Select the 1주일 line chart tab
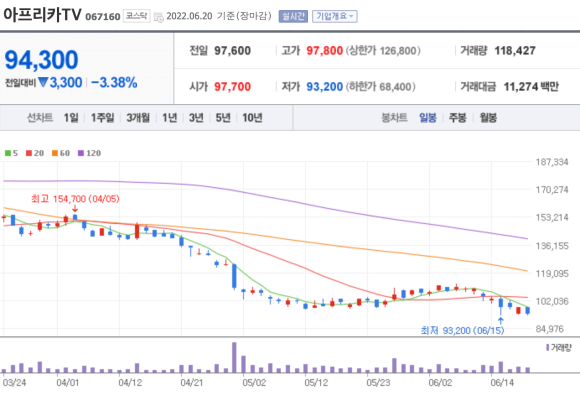Image resolution: width=580 pixels, height=396 pixels. coord(102,118)
